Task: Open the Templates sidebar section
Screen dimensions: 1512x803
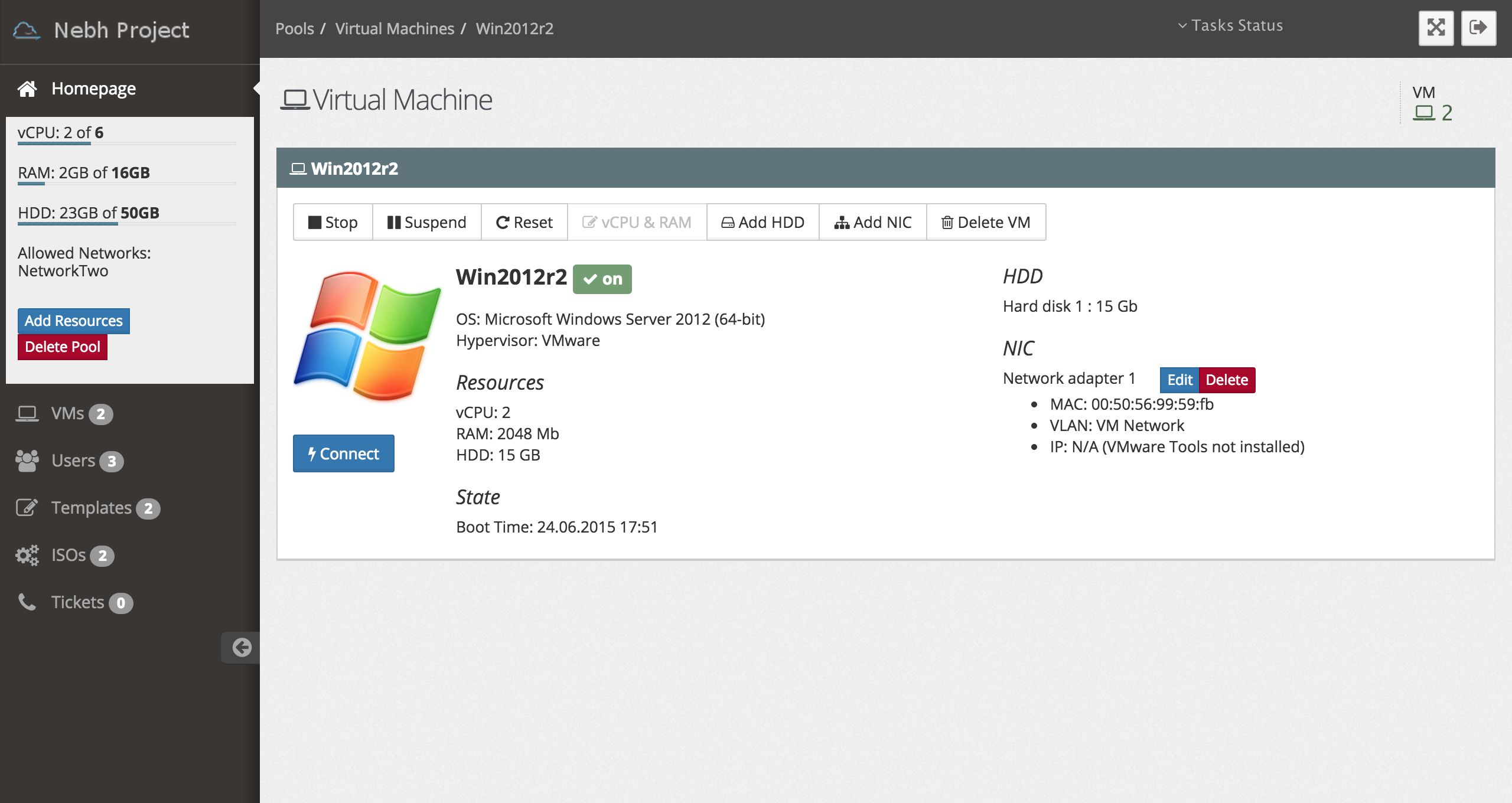Action: coord(91,508)
